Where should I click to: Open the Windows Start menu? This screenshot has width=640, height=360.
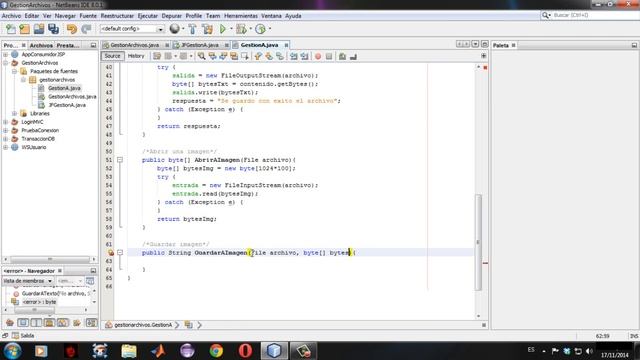(x=13, y=351)
